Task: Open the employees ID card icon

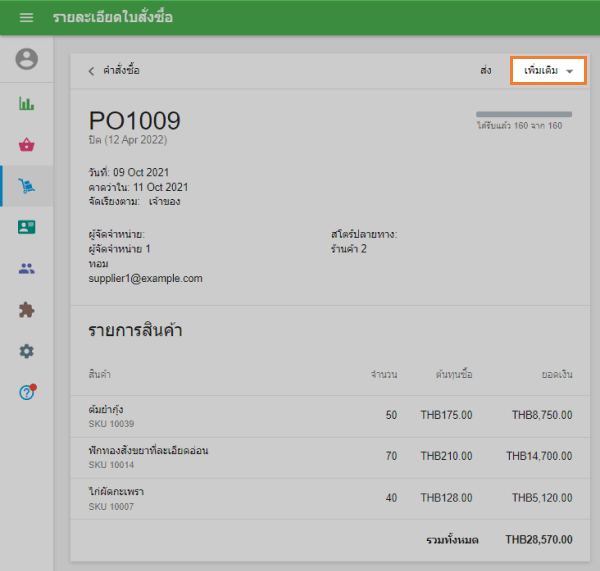Action: tap(27, 227)
